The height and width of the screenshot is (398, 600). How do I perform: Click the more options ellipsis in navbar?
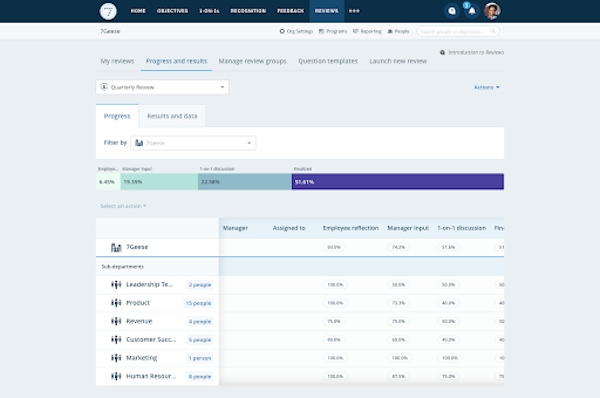click(x=354, y=11)
